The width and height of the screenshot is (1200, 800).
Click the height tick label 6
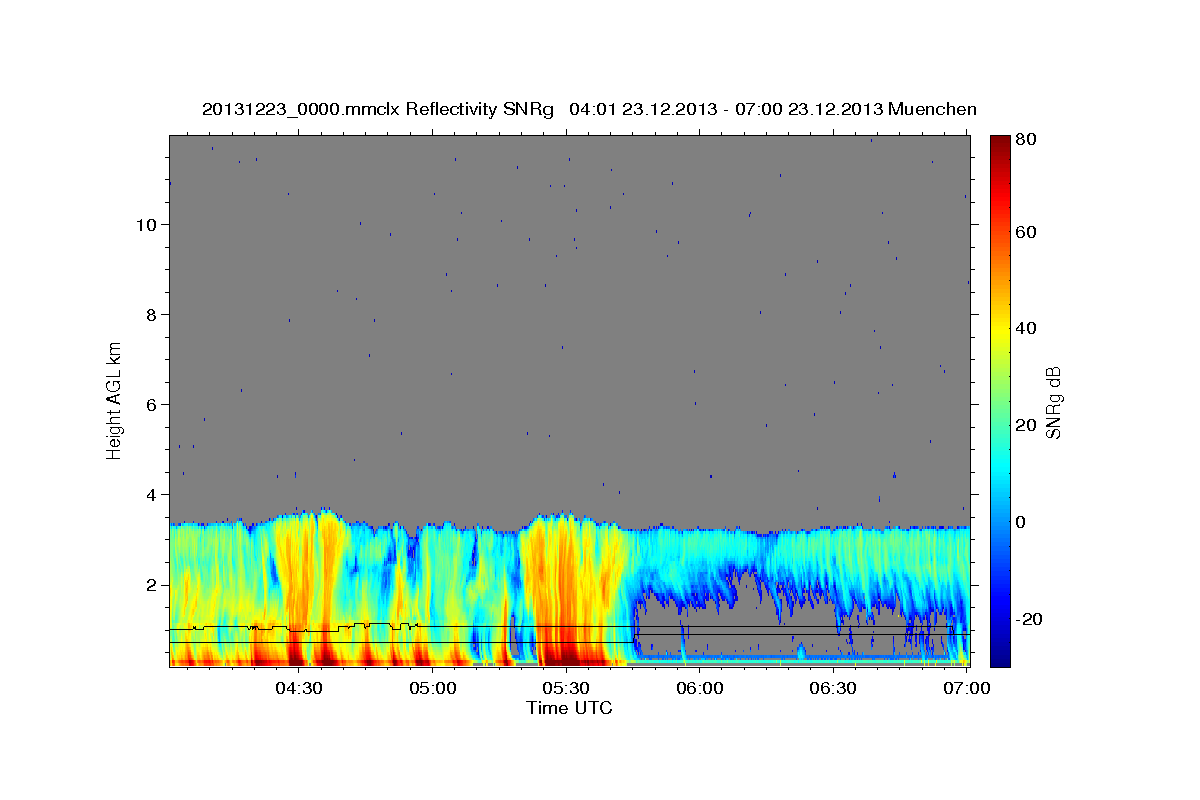pyautogui.click(x=149, y=404)
